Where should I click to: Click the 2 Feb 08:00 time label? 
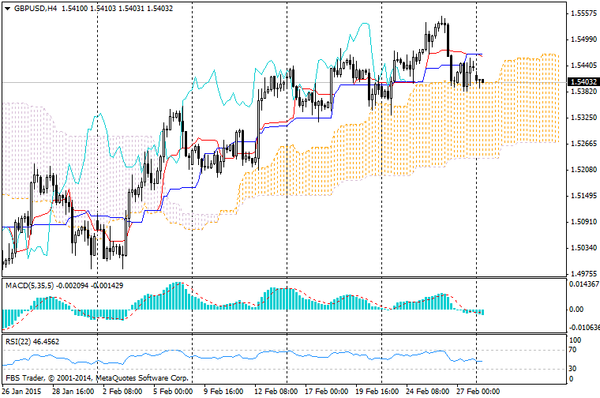(x=123, y=391)
